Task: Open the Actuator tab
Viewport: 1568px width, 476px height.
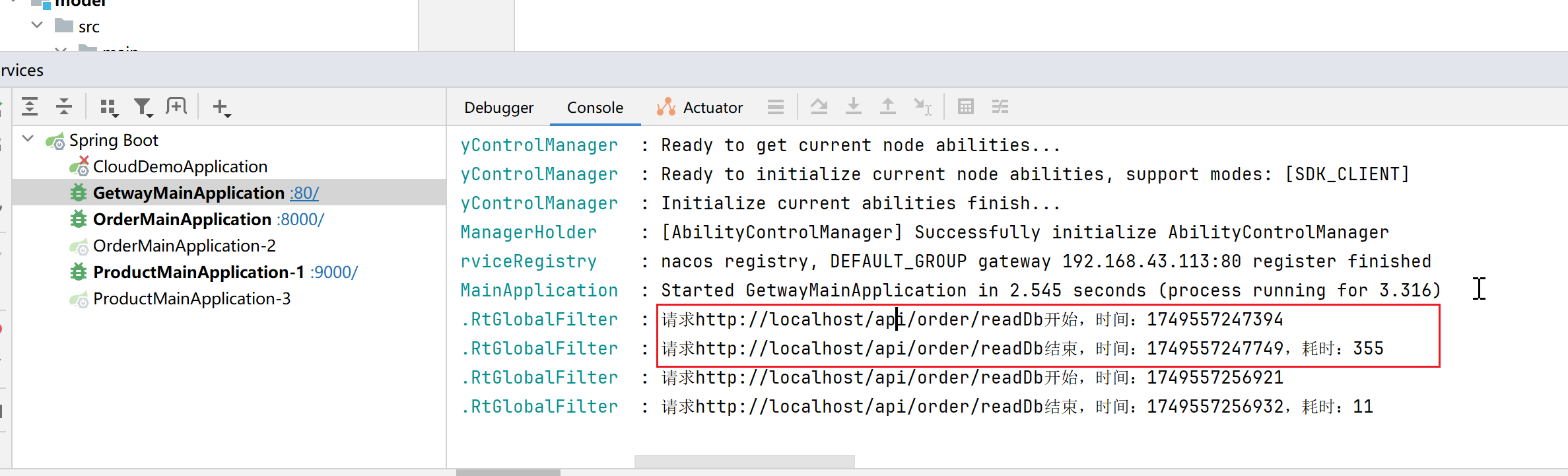Action: click(700, 108)
